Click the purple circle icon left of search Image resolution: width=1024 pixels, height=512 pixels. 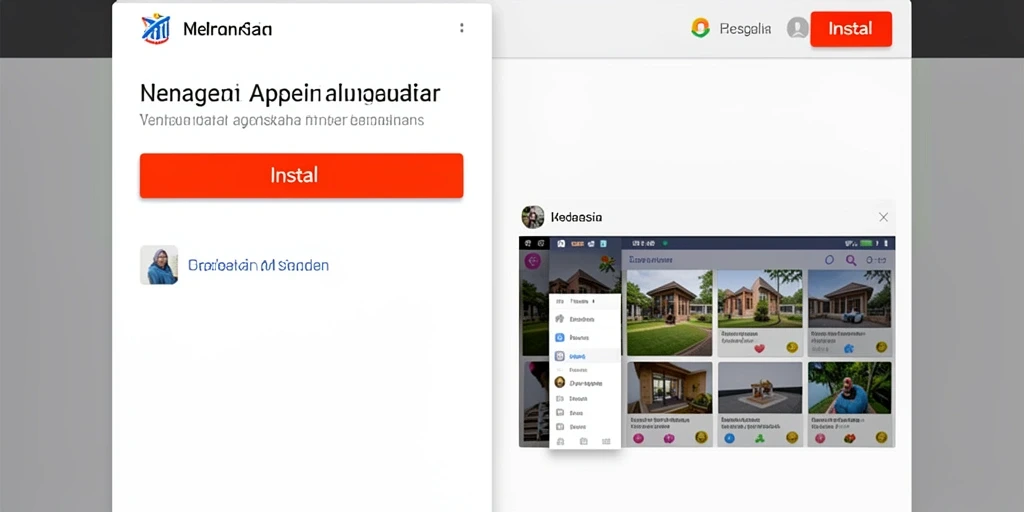(x=829, y=260)
